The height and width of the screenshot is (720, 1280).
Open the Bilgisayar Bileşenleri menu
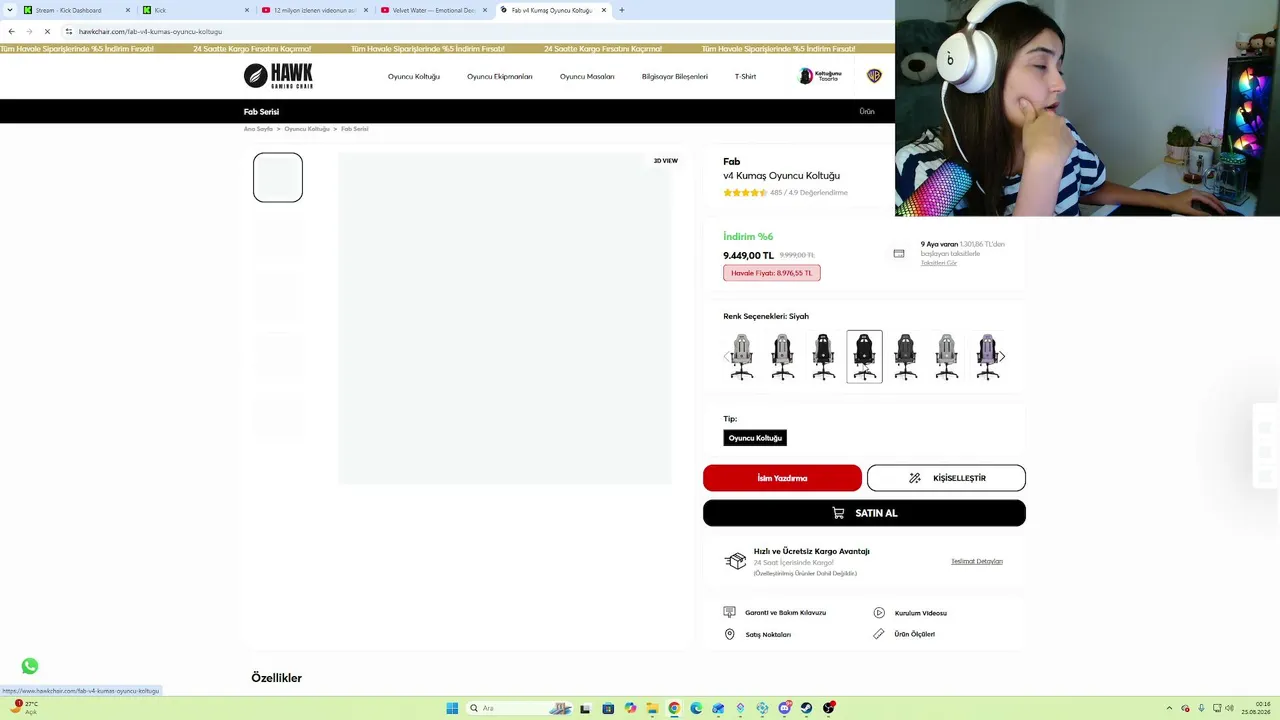675,76
